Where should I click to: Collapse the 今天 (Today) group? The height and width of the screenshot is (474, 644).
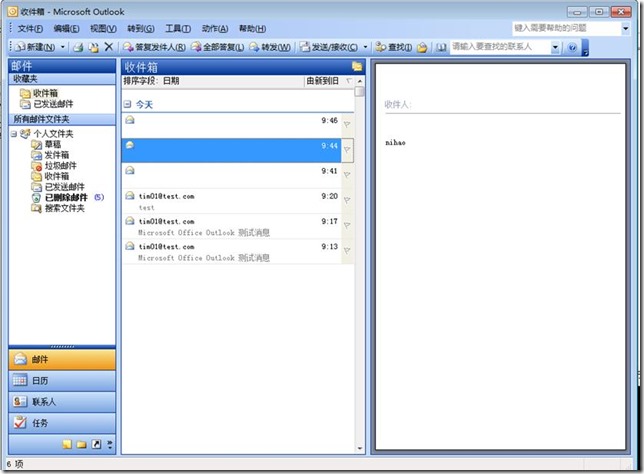click(x=127, y=104)
